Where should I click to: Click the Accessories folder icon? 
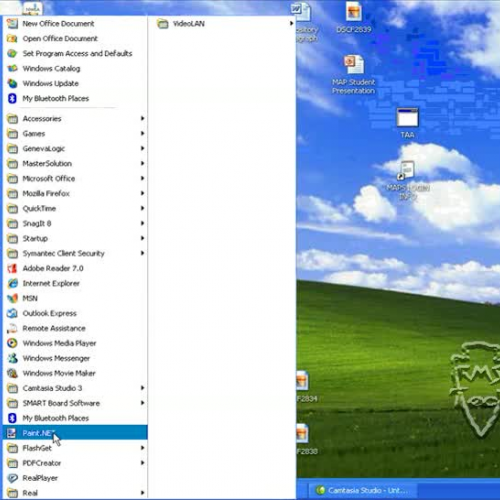tap(12, 119)
